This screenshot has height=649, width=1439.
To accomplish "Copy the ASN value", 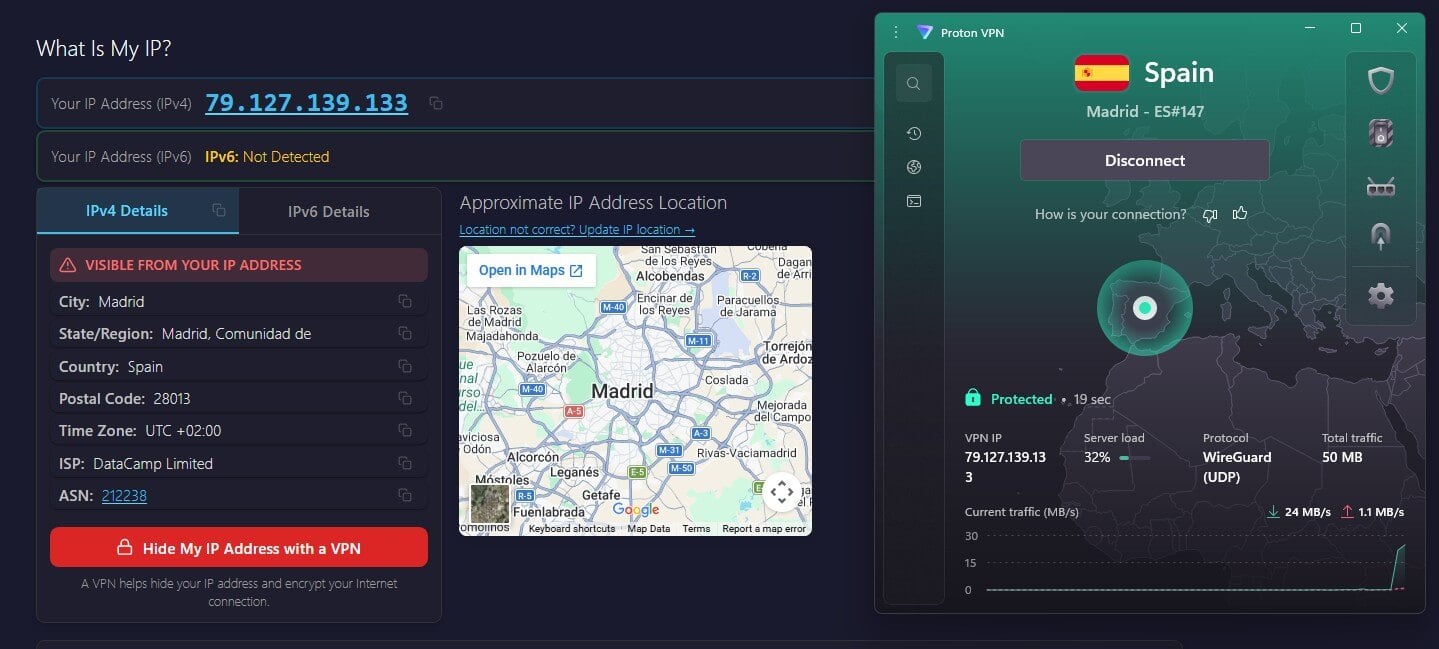I will point(405,495).
